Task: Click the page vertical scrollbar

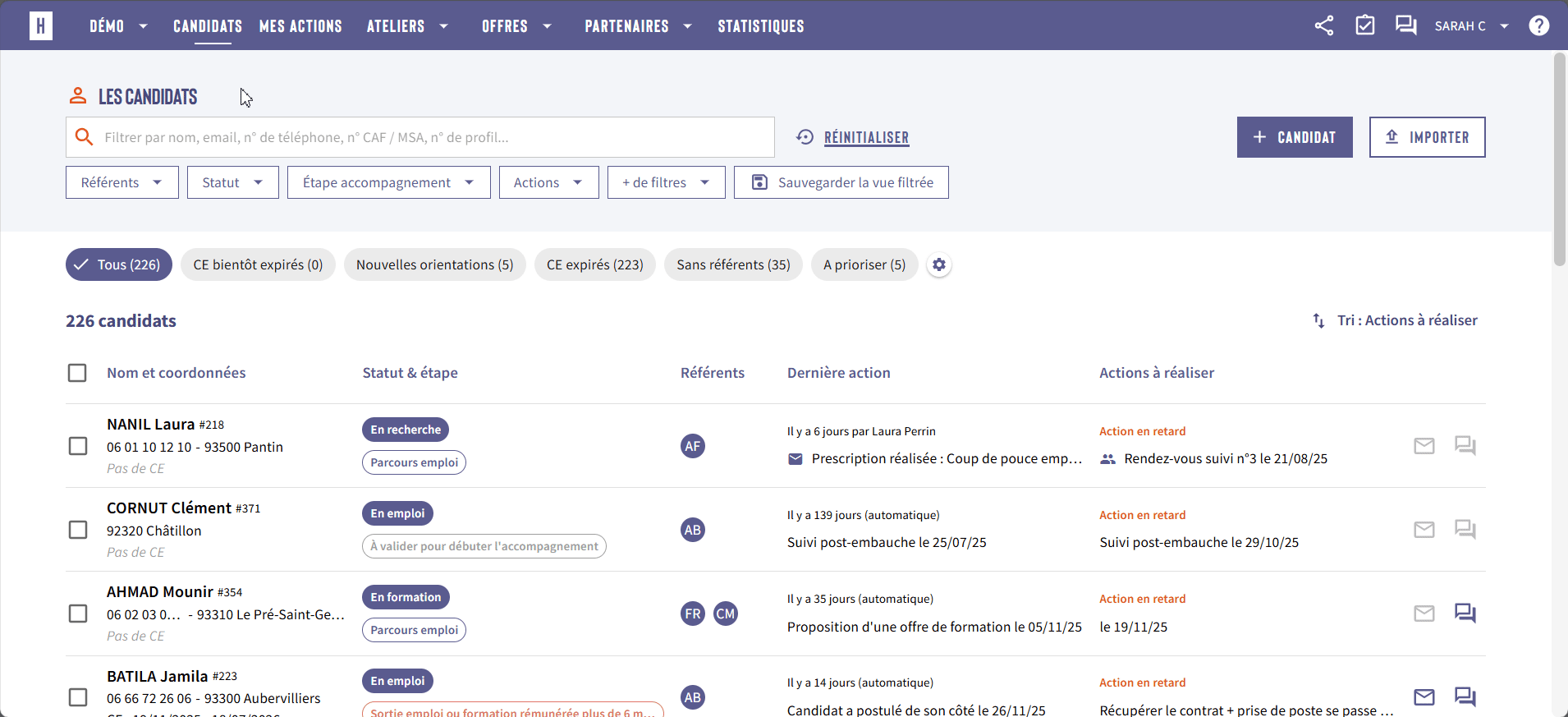Action: click(1560, 159)
